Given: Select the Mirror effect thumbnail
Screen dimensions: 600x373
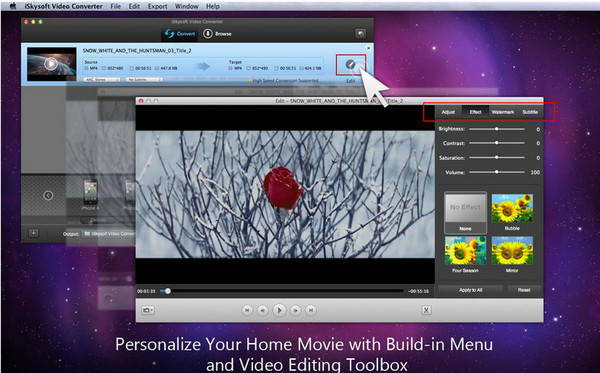Looking at the screenshot, I should coord(512,251).
